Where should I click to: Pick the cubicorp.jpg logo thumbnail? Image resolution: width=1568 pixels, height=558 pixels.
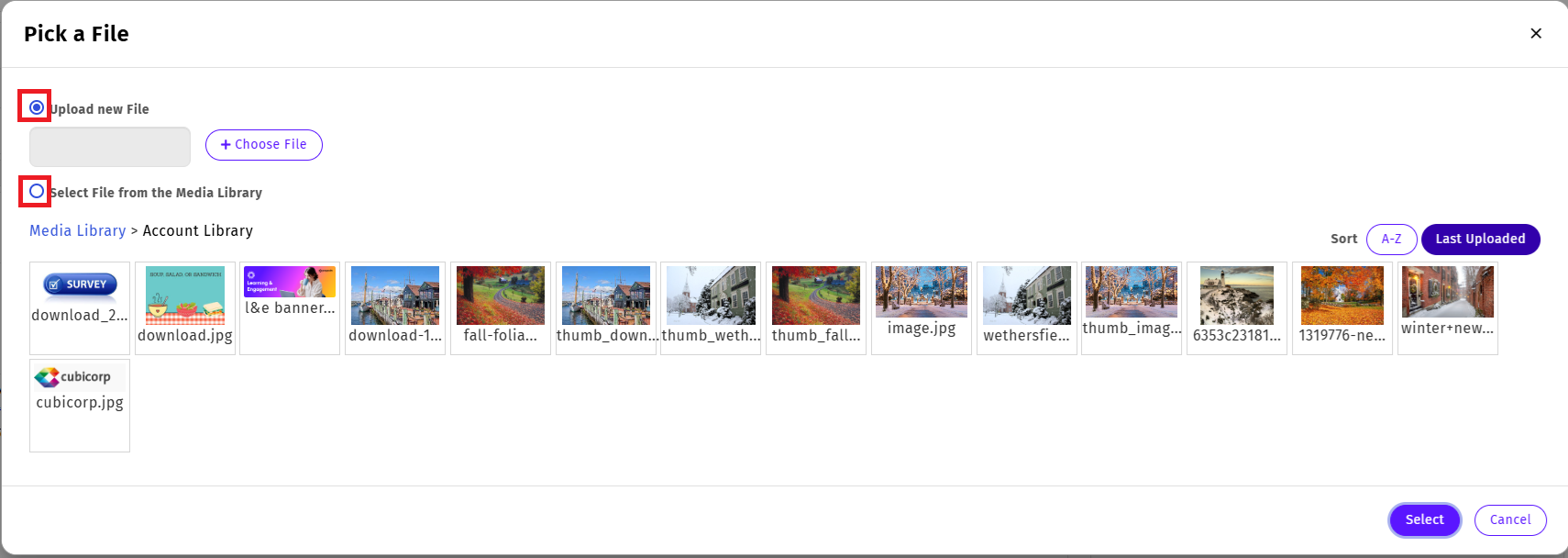(x=80, y=406)
